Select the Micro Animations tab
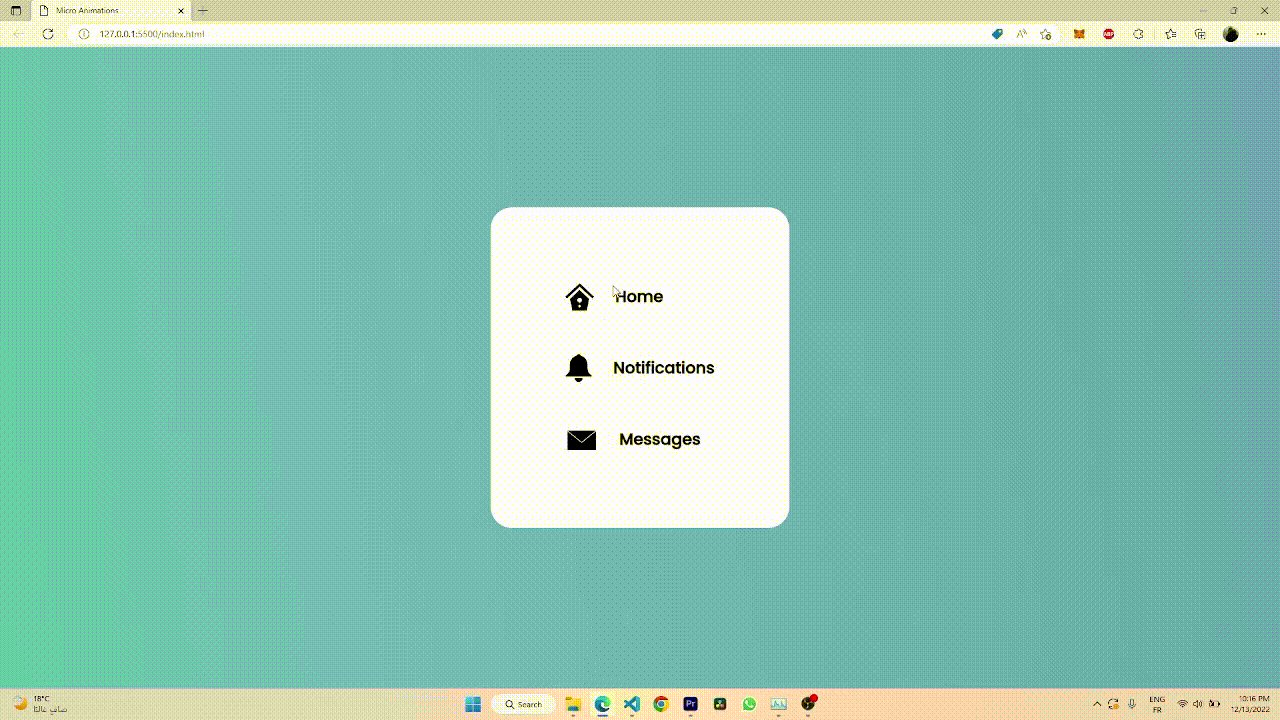The height and width of the screenshot is (720, 1280). pyautogui.click(x=112, y=10)
